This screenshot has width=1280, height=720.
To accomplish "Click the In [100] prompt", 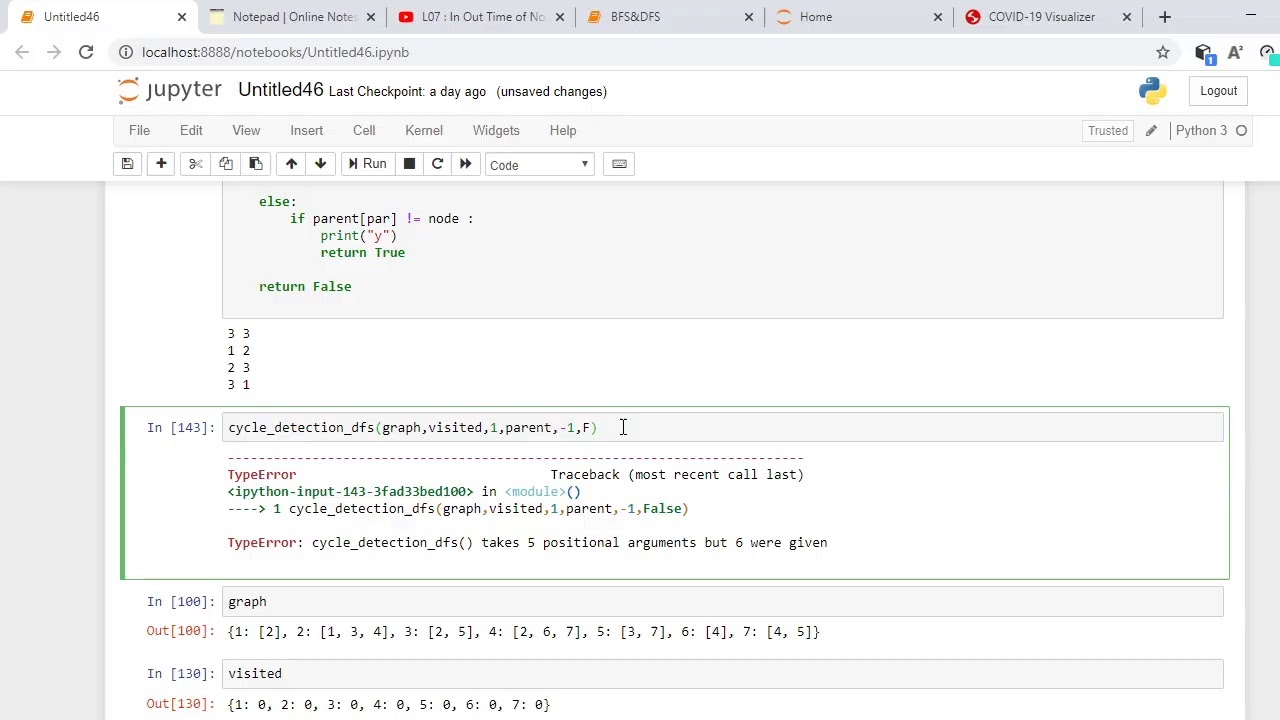I will (180, 601).
